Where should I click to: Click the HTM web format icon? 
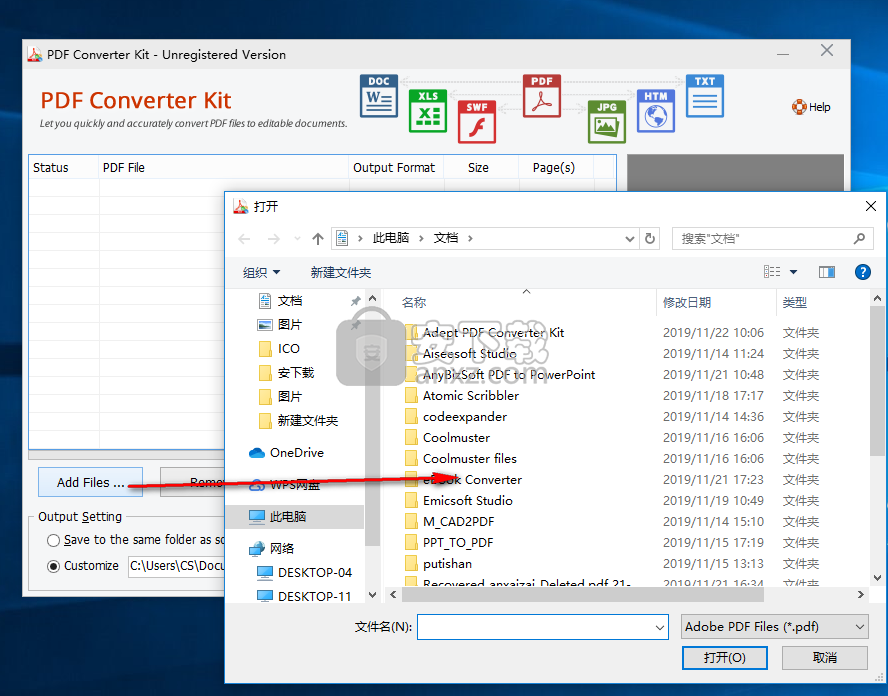click(x=655, y=110)
